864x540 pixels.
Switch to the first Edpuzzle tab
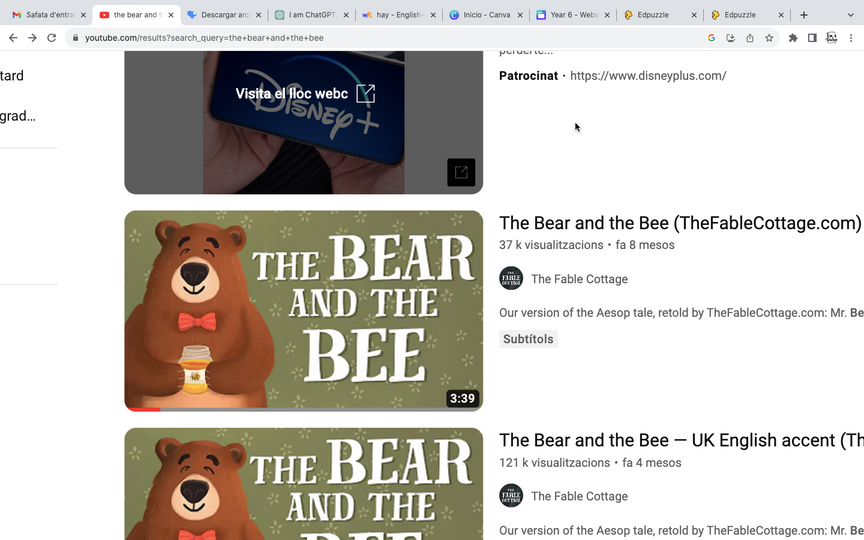[658, 15]
